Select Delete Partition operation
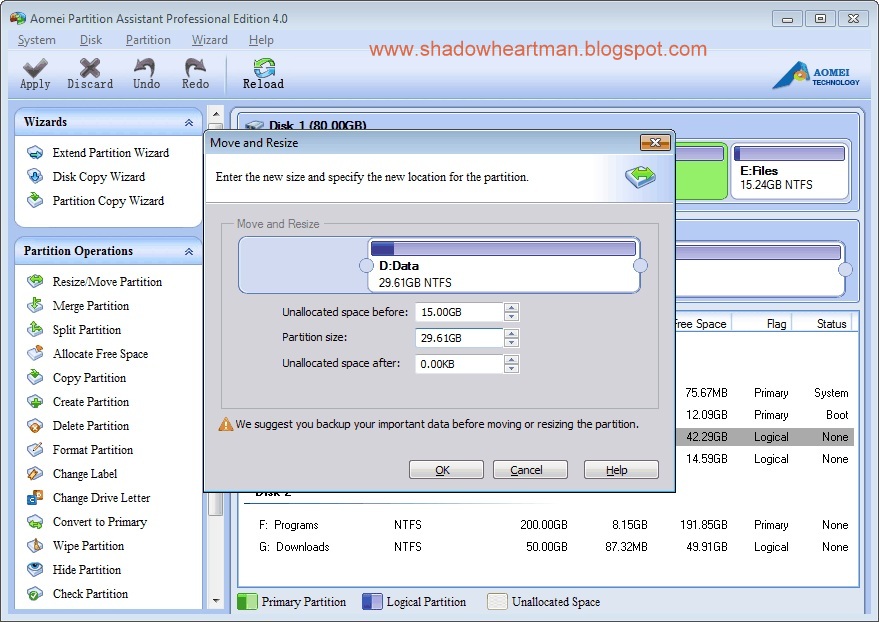The height and width of the screenshot is (622, 879). pos(91,425)
